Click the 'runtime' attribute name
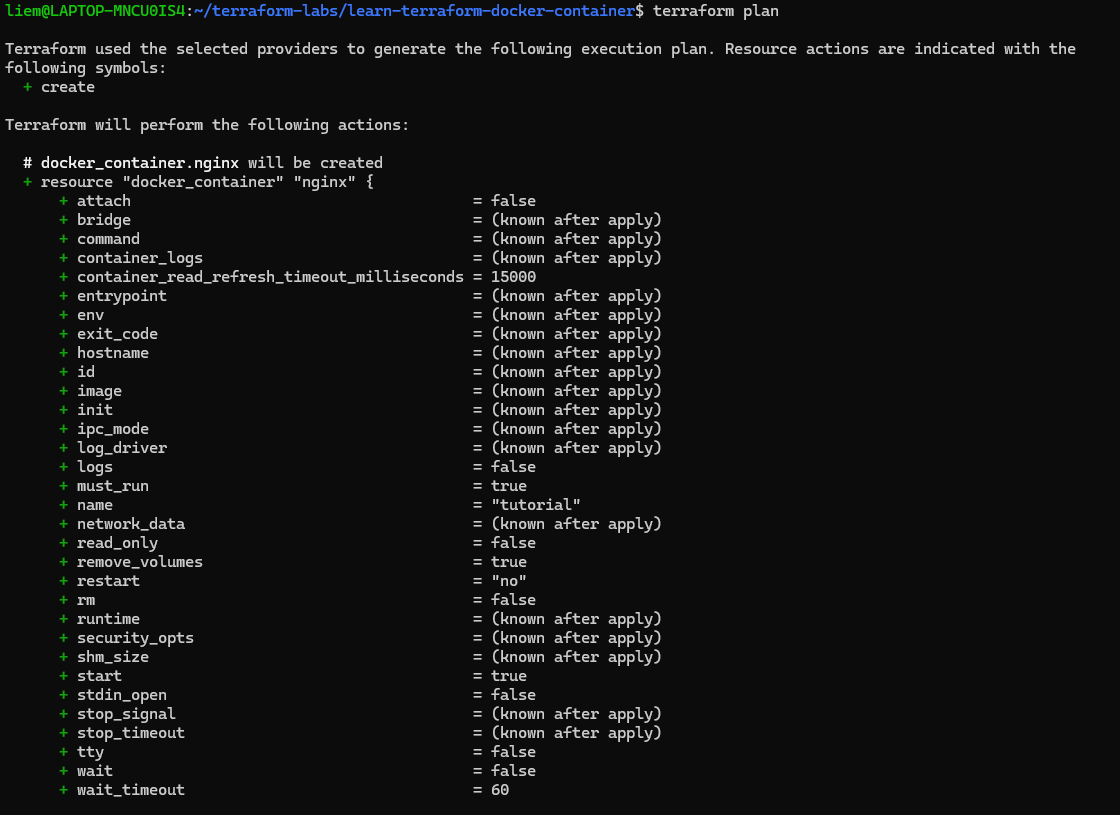The image size is (1120, 815). pos(109,619)
